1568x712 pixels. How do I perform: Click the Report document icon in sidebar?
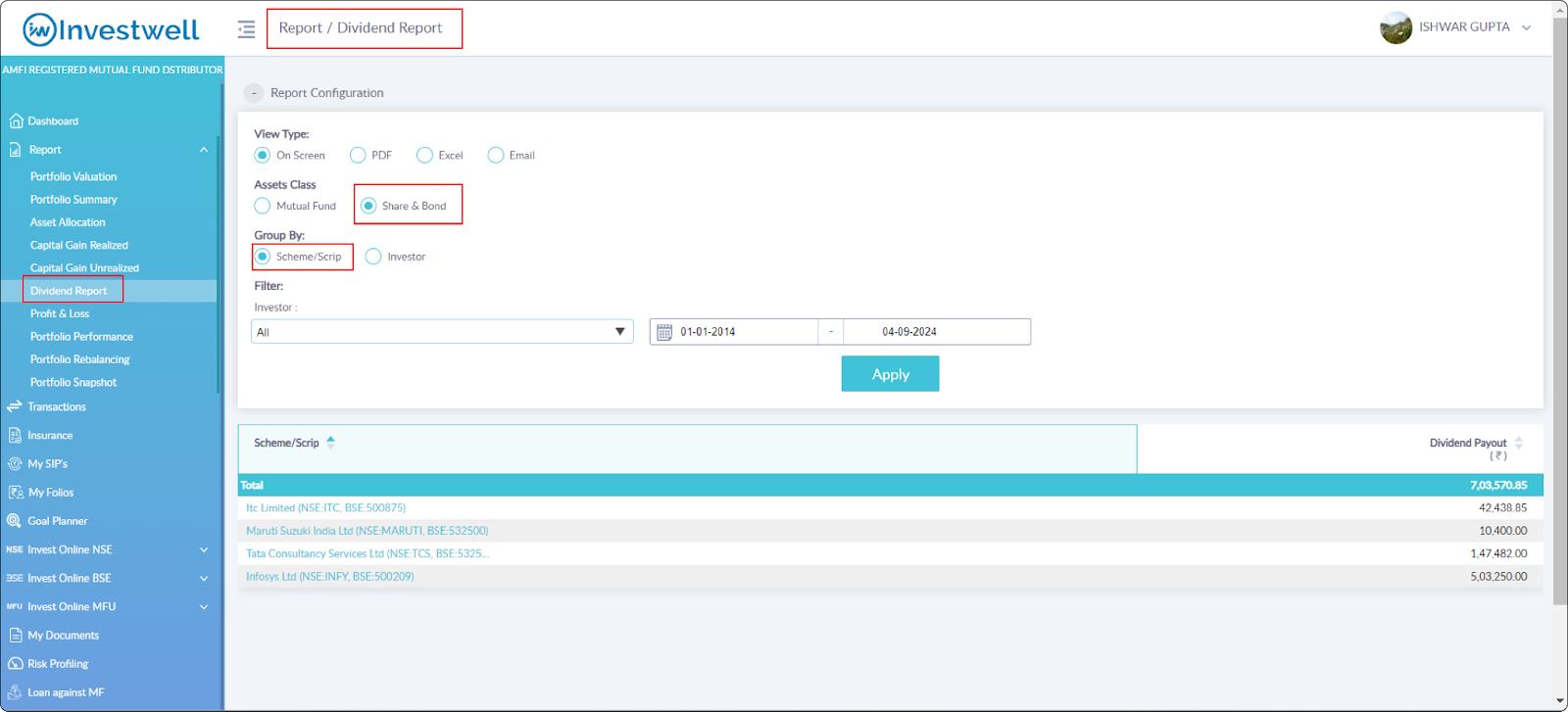click(16, 150)
